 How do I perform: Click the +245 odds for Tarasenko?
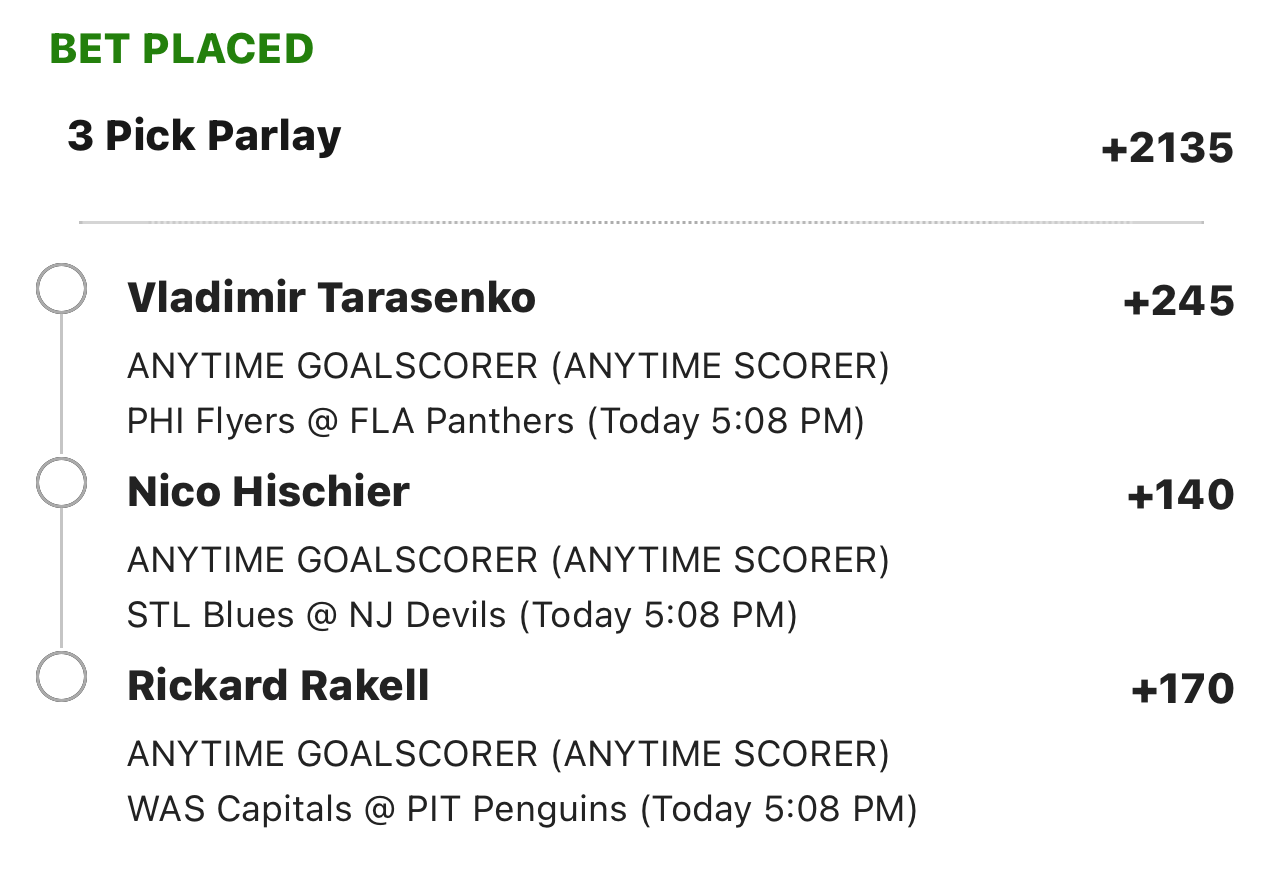click(1178, 302)
